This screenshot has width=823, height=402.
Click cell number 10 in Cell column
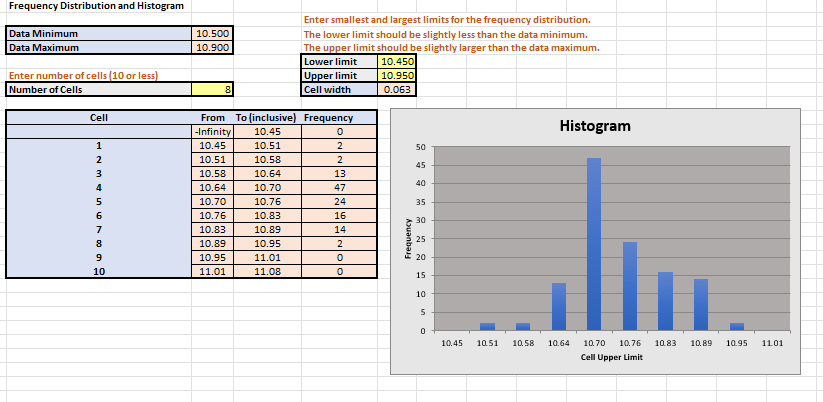coord(99,271)
